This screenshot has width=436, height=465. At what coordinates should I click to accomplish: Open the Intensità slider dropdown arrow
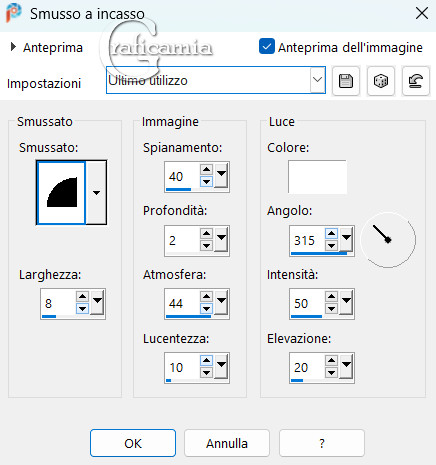[346, 302]
